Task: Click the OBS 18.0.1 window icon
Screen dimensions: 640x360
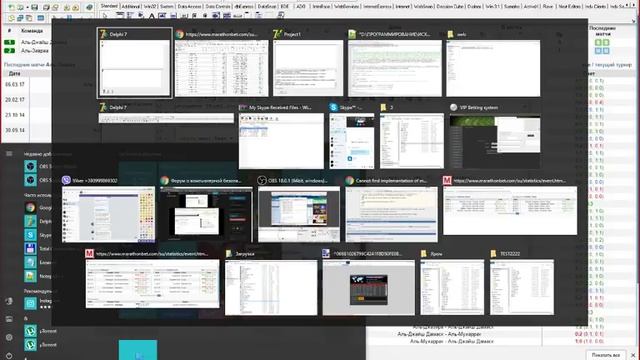Action: [262, 180]
